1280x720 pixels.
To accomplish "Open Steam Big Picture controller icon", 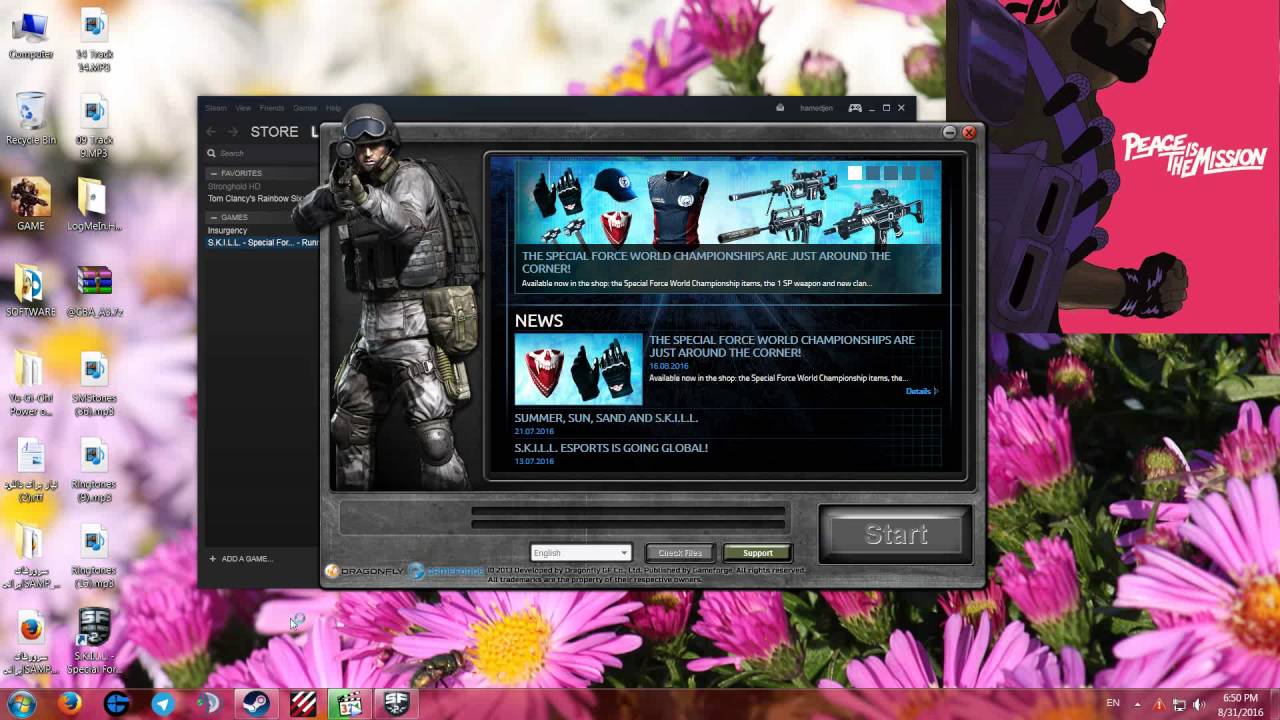I will click(x=855, y=108).
